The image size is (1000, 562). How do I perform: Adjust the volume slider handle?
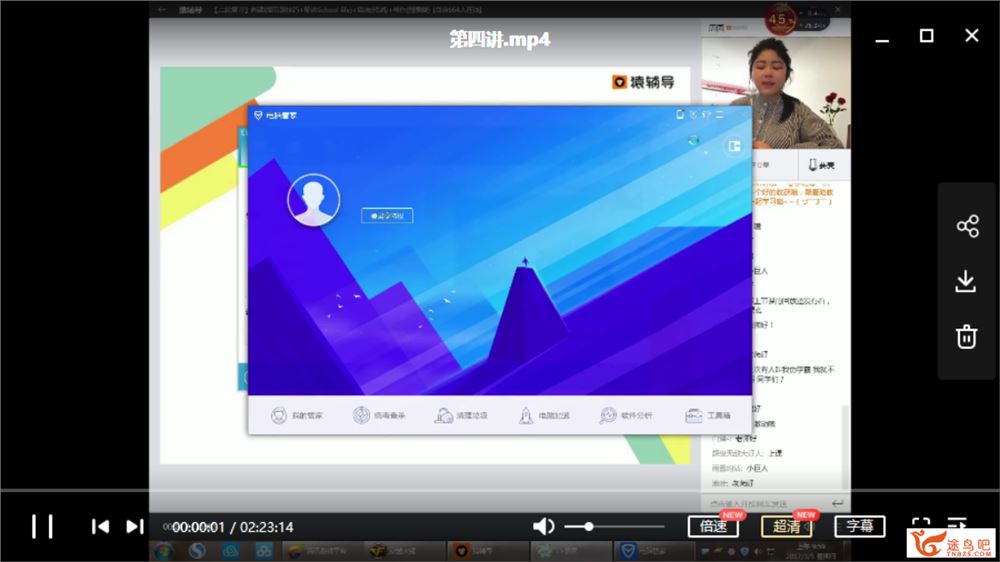[x=589, y=526]
